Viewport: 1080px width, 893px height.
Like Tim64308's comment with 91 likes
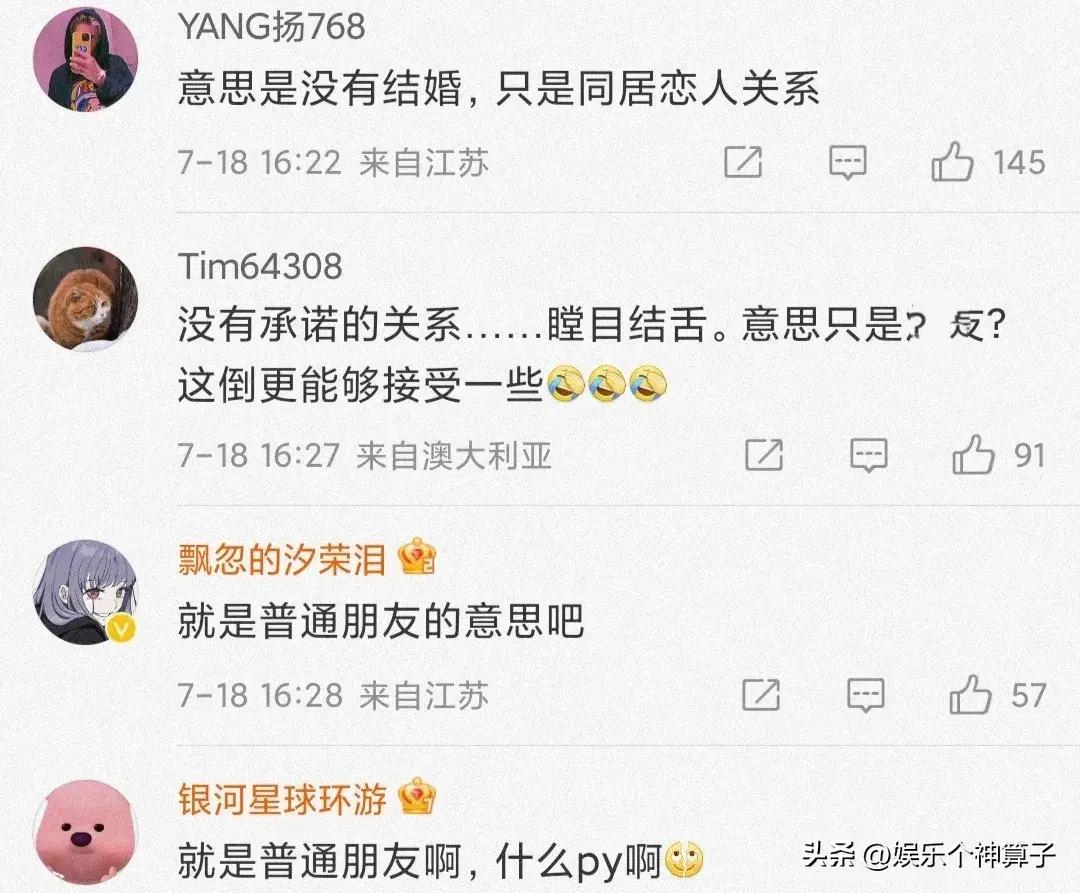click(x=973, y=454)
